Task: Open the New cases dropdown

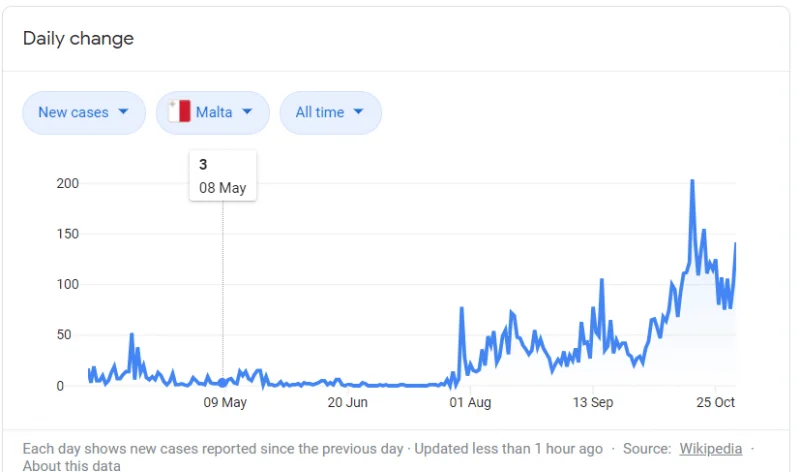Action: 84,113
